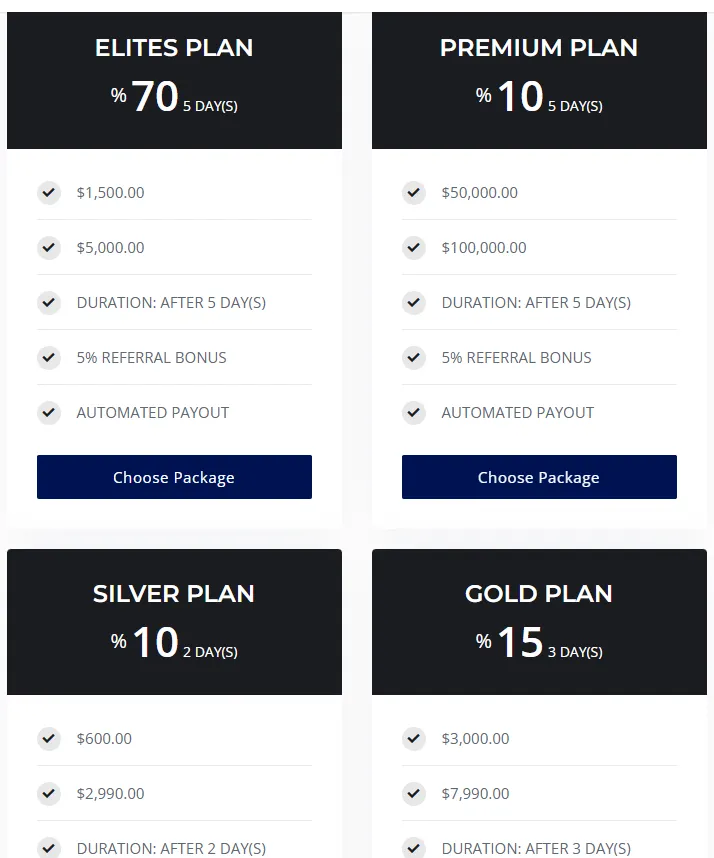Click checkmark beside Gold $7,990.00
The image size is (714, 858).
(x=414, y=793)
